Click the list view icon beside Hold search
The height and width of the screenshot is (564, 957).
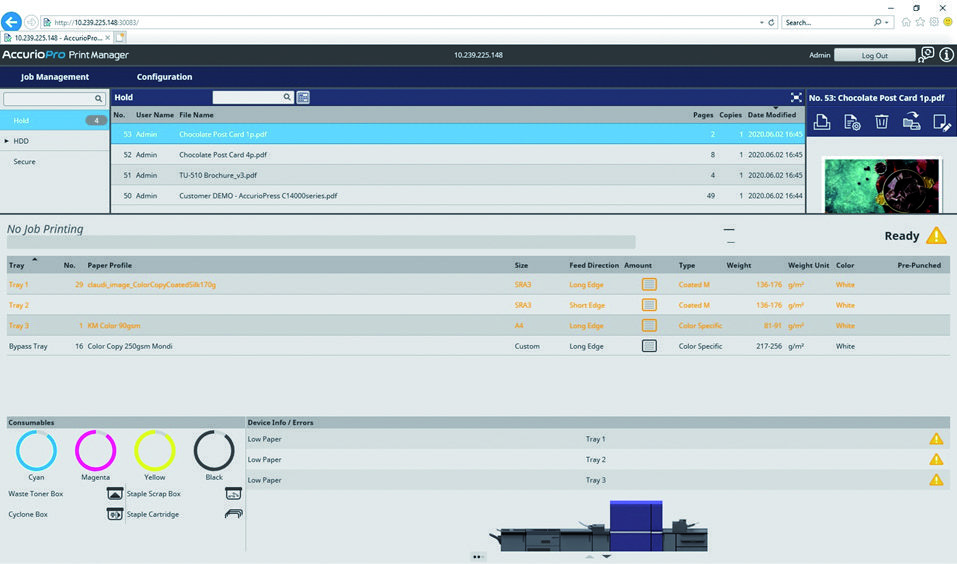(303, 98)
